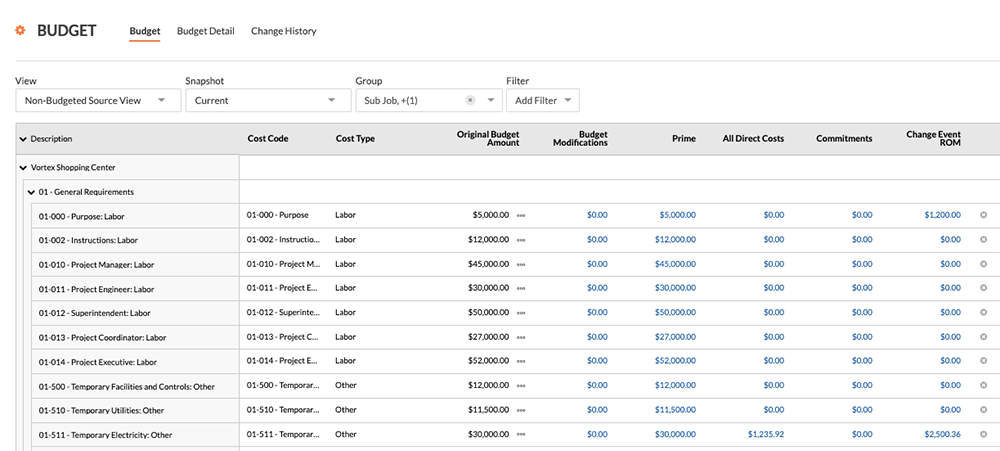Click the Original Budget Amount column header
Screen dimensions: 1000x451
[488, 138]
